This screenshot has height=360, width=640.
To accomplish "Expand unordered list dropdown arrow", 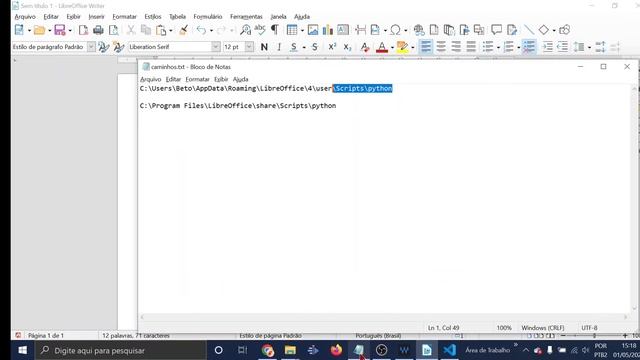I will point(498,47).
